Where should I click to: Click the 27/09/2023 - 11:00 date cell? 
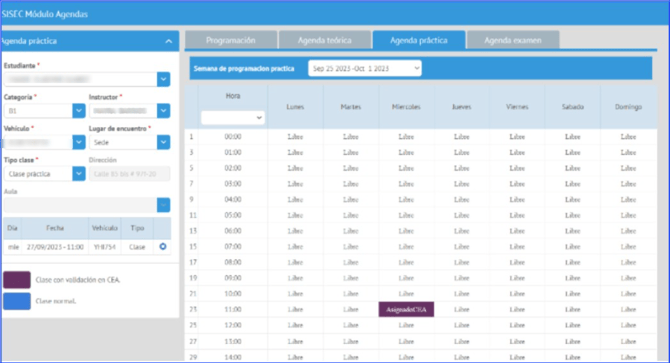click(x=55, y=247)
